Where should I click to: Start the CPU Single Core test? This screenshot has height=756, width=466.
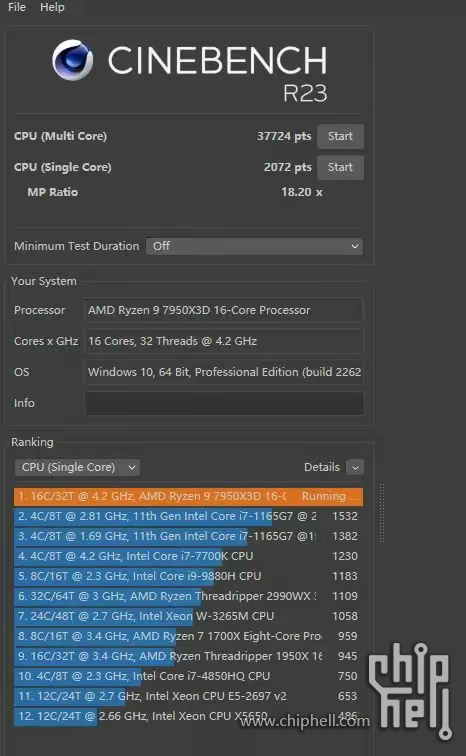point(340,167)
